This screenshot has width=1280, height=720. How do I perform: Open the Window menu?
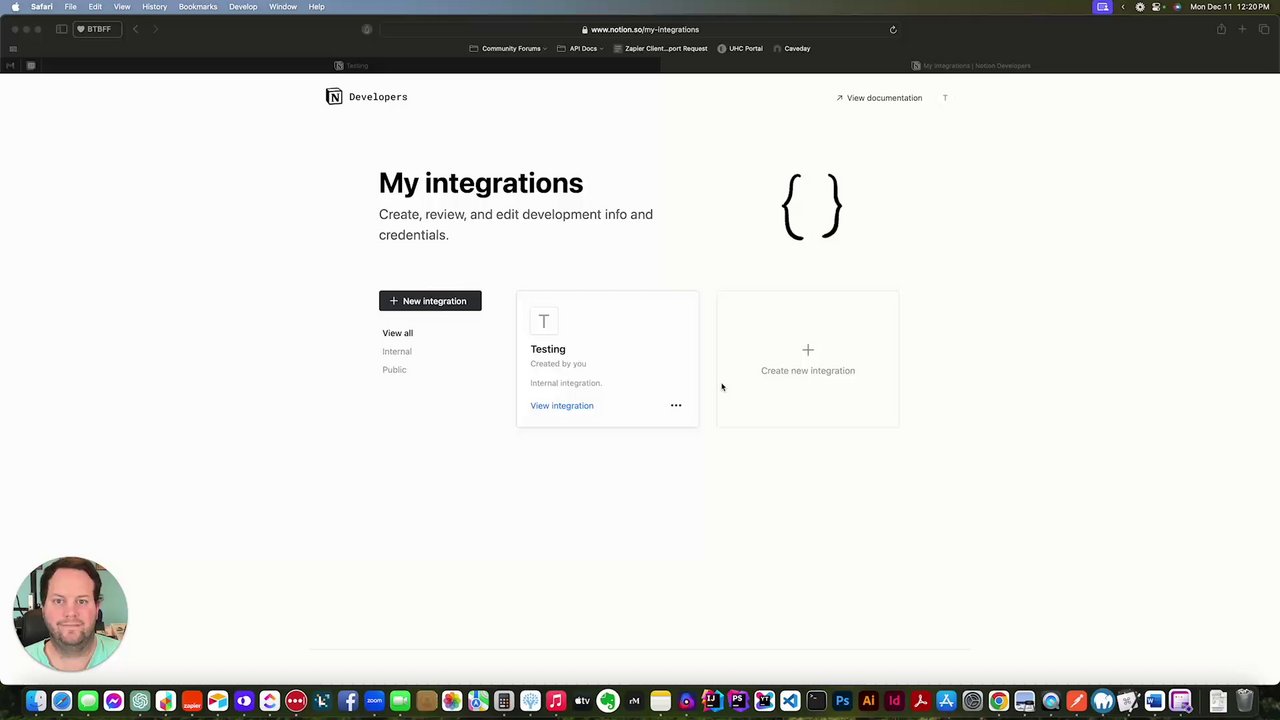pos(283,7)
